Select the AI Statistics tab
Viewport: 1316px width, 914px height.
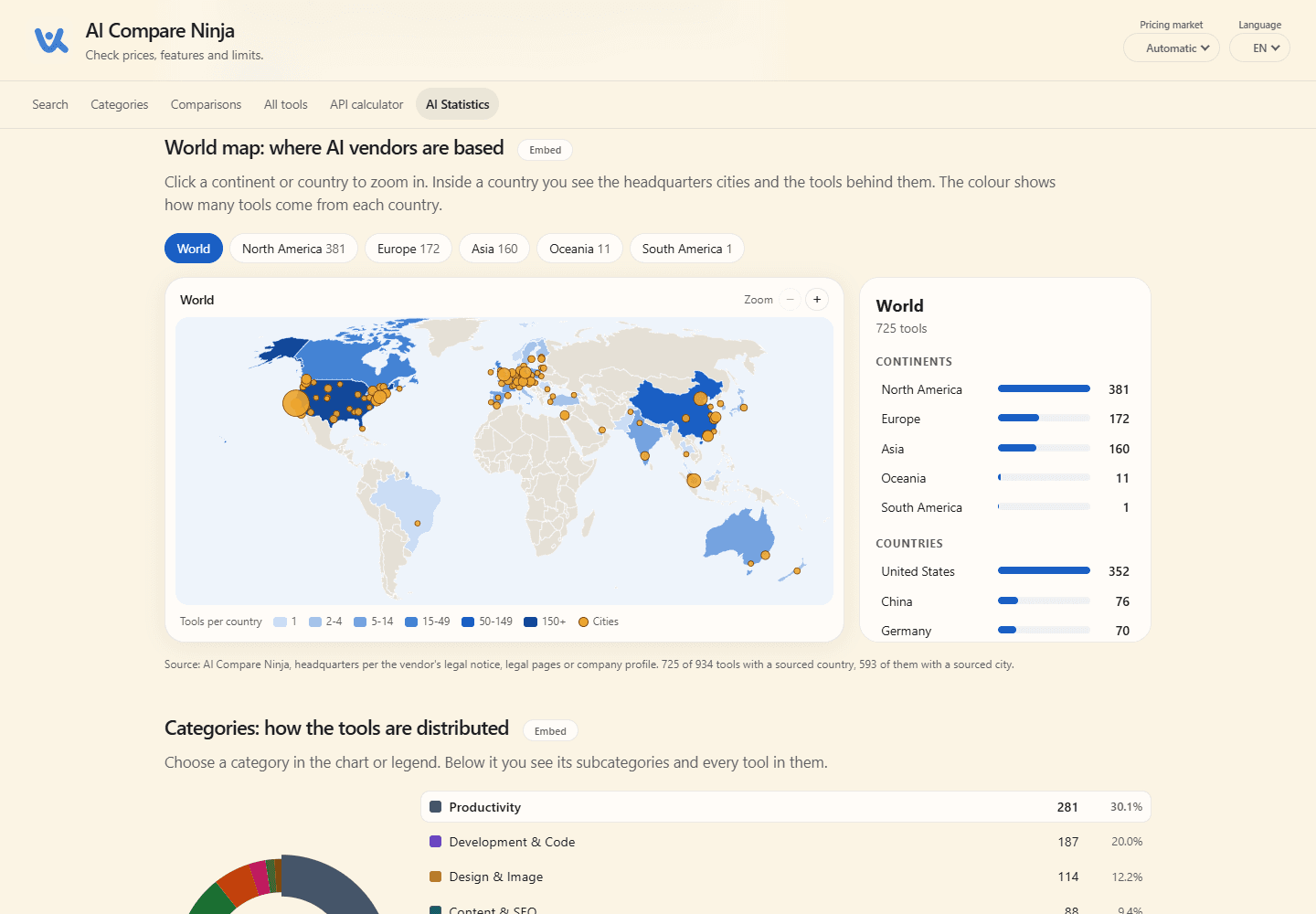point(458,104)
